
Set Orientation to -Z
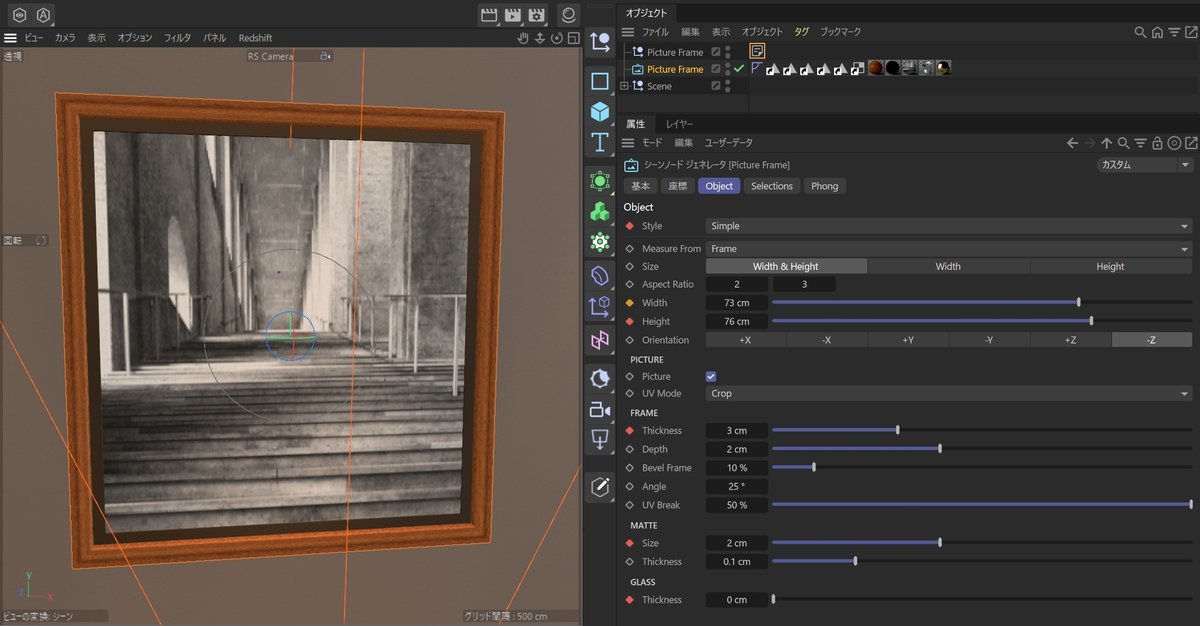coord(1151,340)
